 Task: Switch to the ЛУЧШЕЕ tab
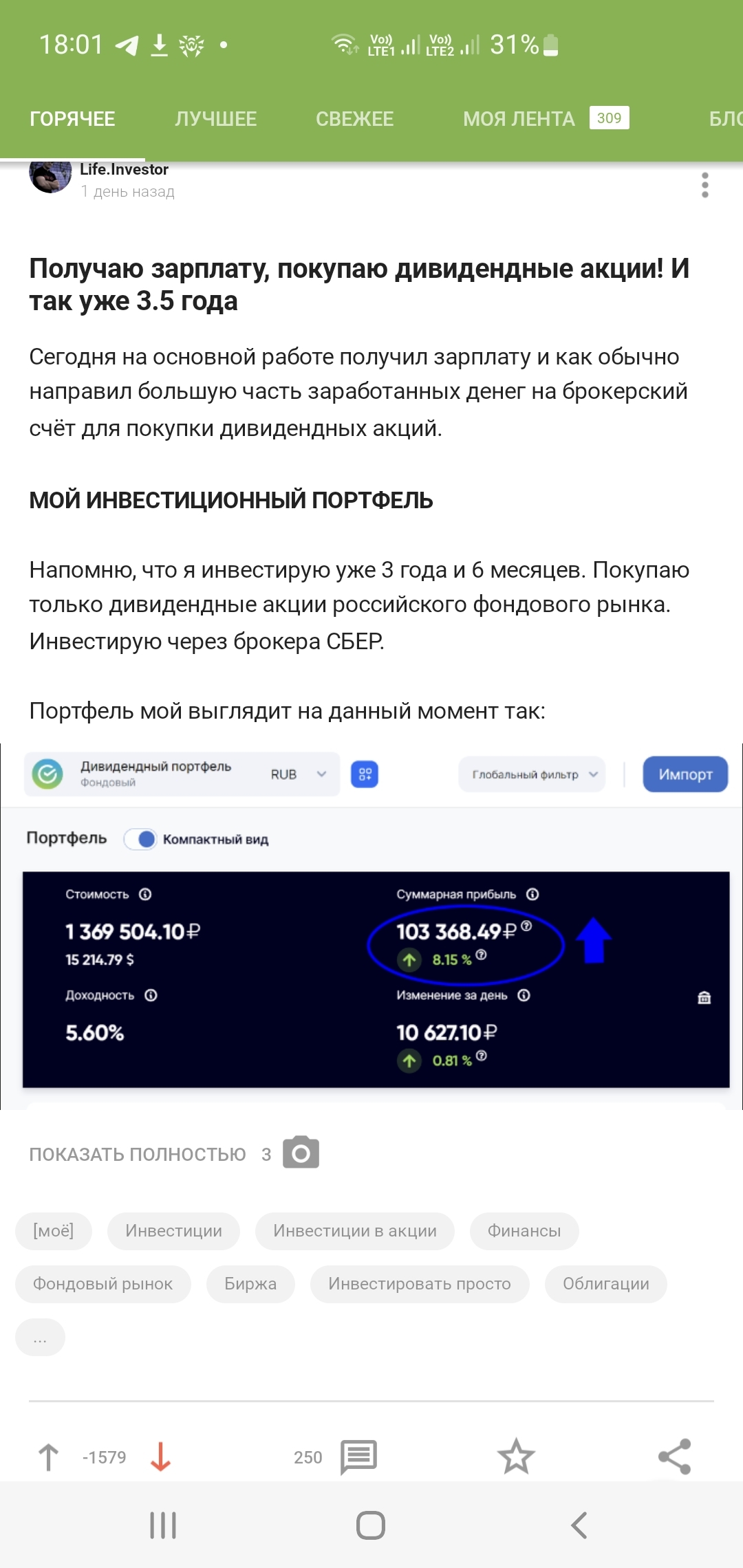215,119
